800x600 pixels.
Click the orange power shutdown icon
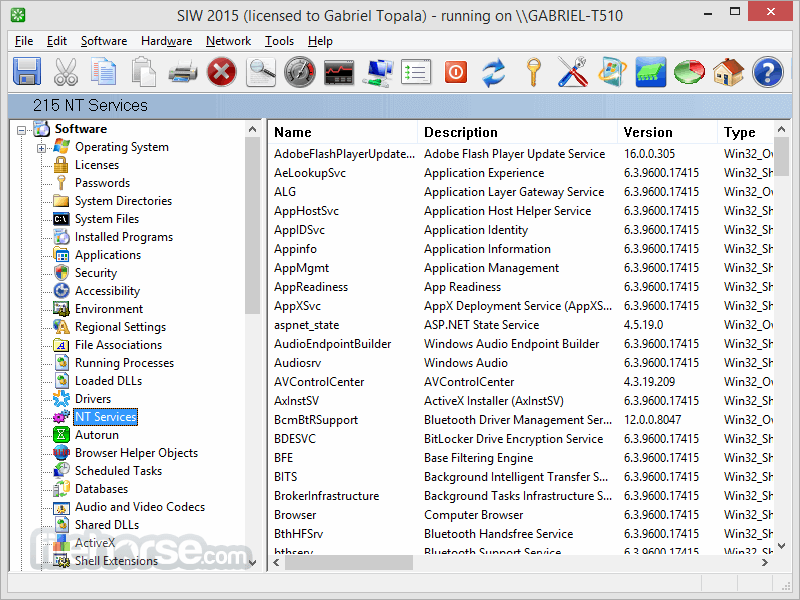456,72
